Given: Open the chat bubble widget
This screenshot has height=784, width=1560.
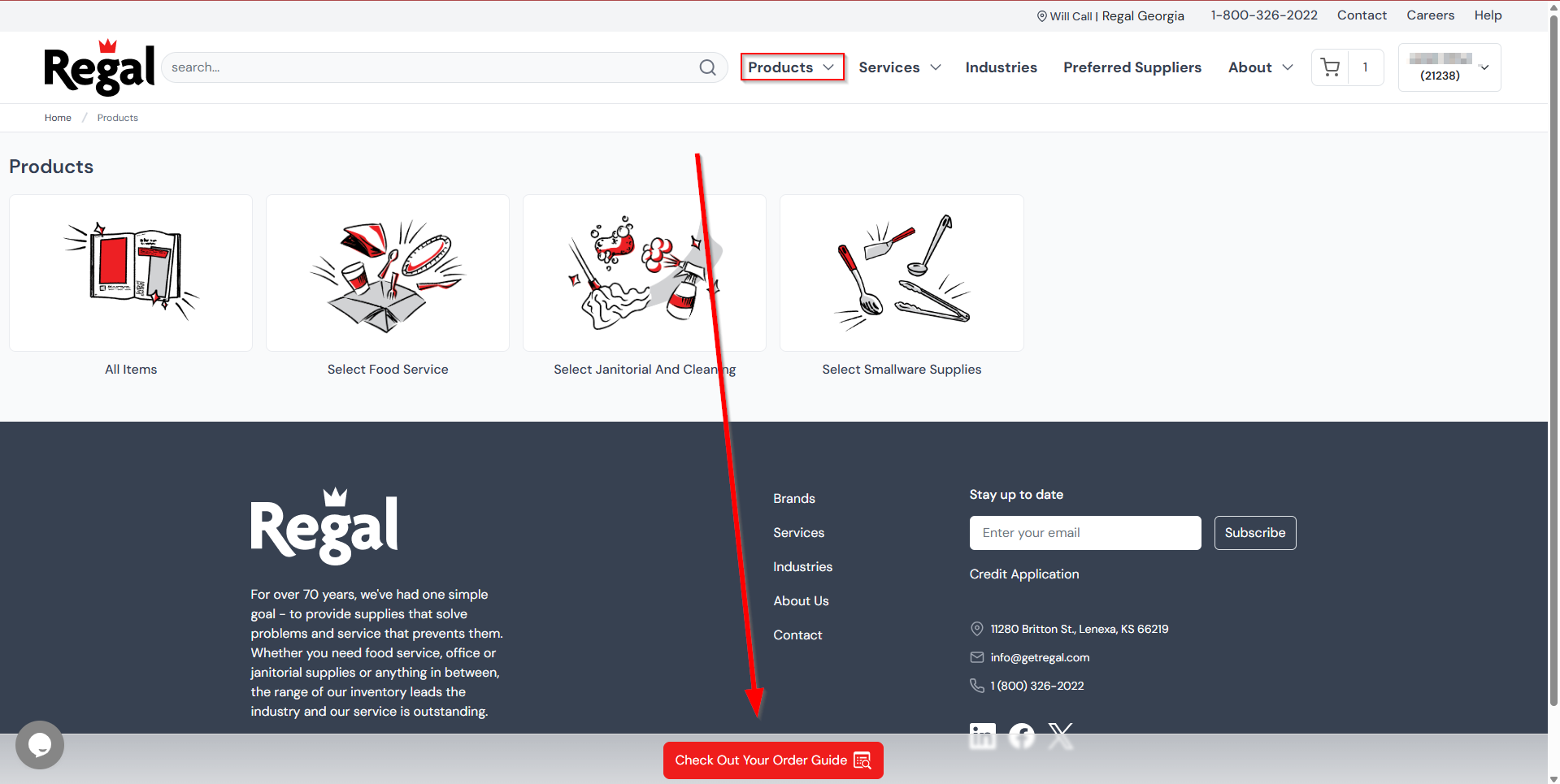Looking at the screenshot, I should [x=39, y=745].
